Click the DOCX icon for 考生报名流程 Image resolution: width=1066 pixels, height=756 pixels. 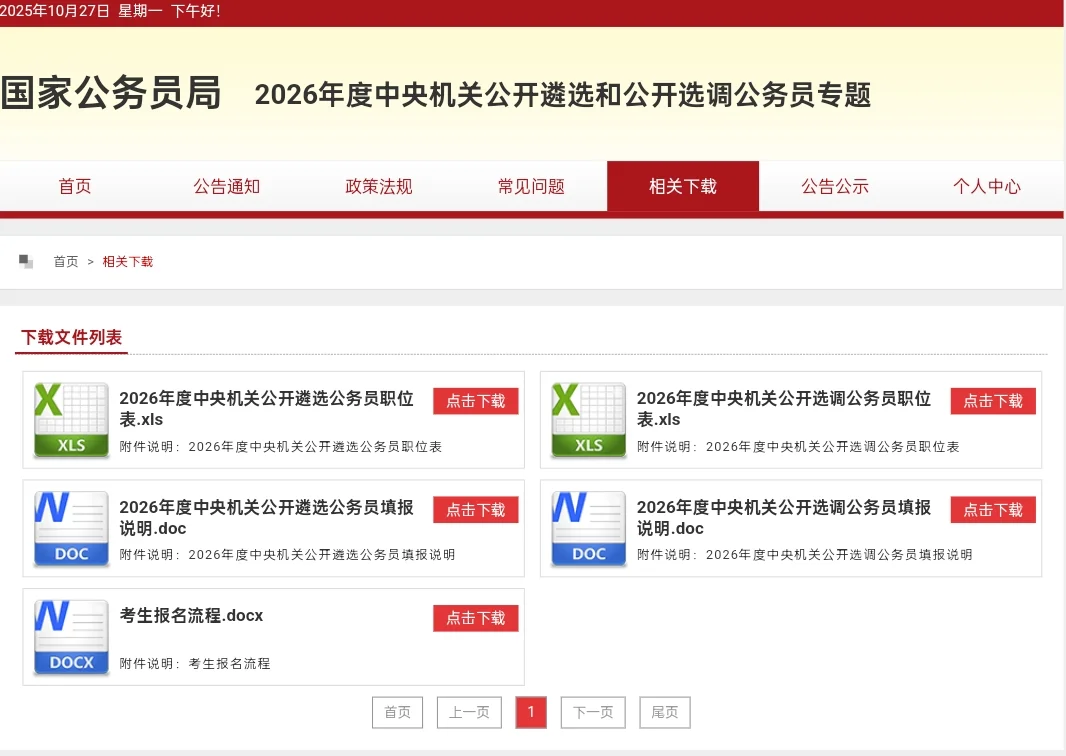[71, 636]
